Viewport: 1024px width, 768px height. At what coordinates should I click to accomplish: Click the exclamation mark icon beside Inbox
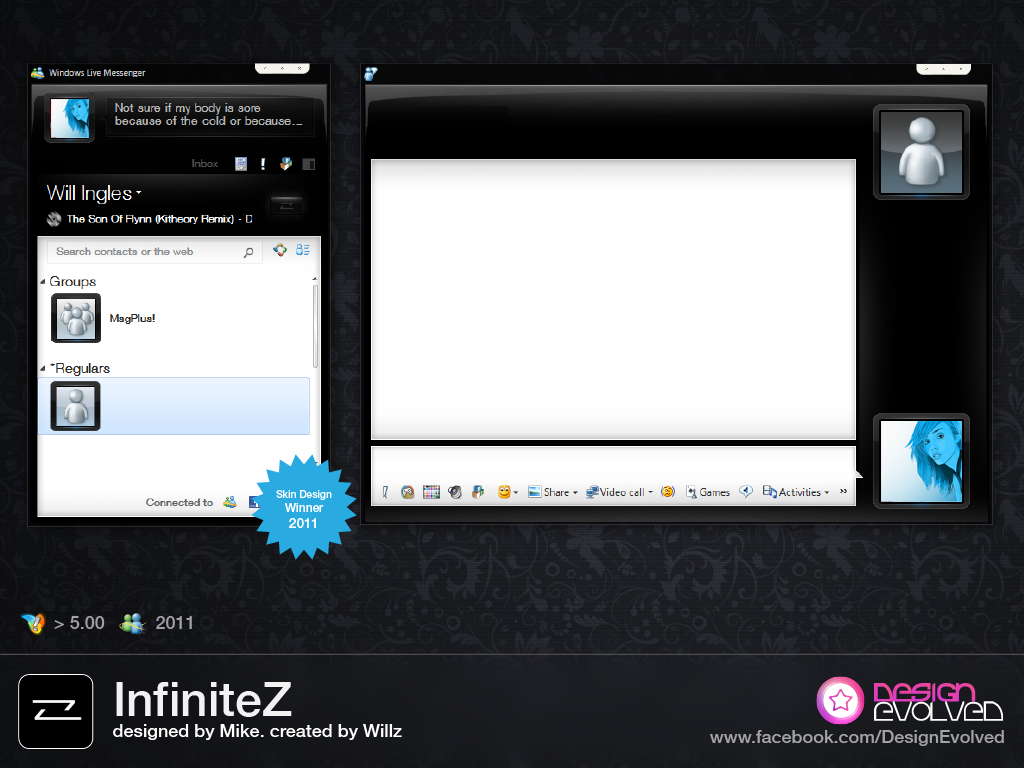(x=263, y=164)
